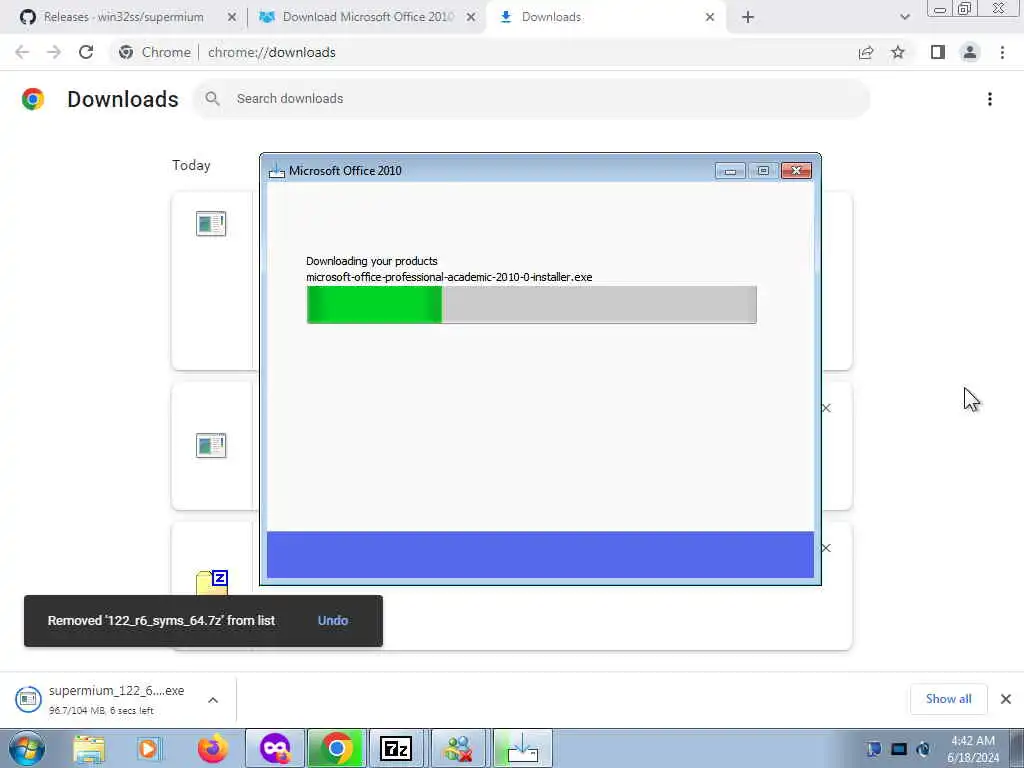Screen dimensions: 1024x768
Task: Bookmark this page with the star
Action: [x=898, y=52]
